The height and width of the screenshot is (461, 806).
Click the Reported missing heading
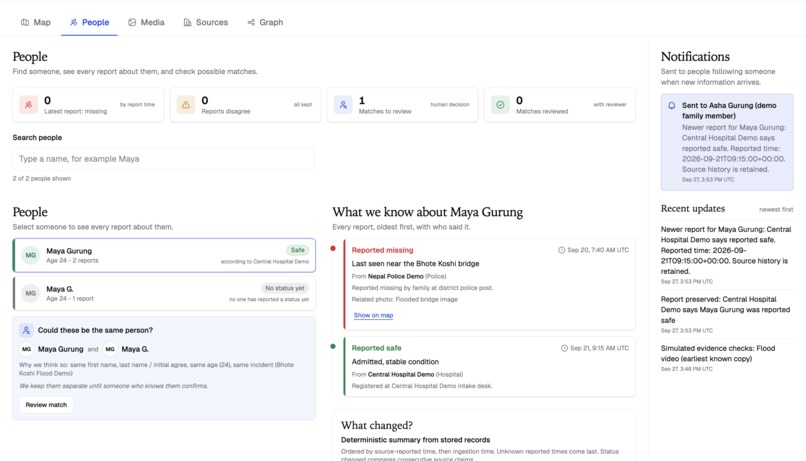[382, 250]
